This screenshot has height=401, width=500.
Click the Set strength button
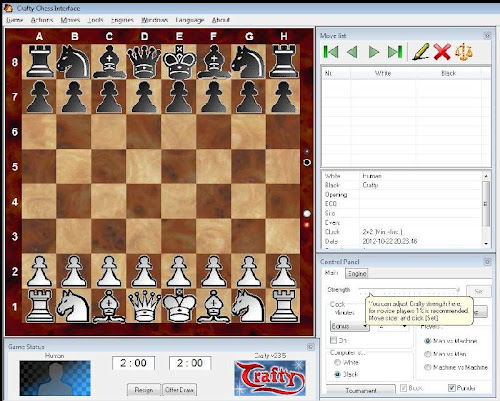click(x=479, y=291)
